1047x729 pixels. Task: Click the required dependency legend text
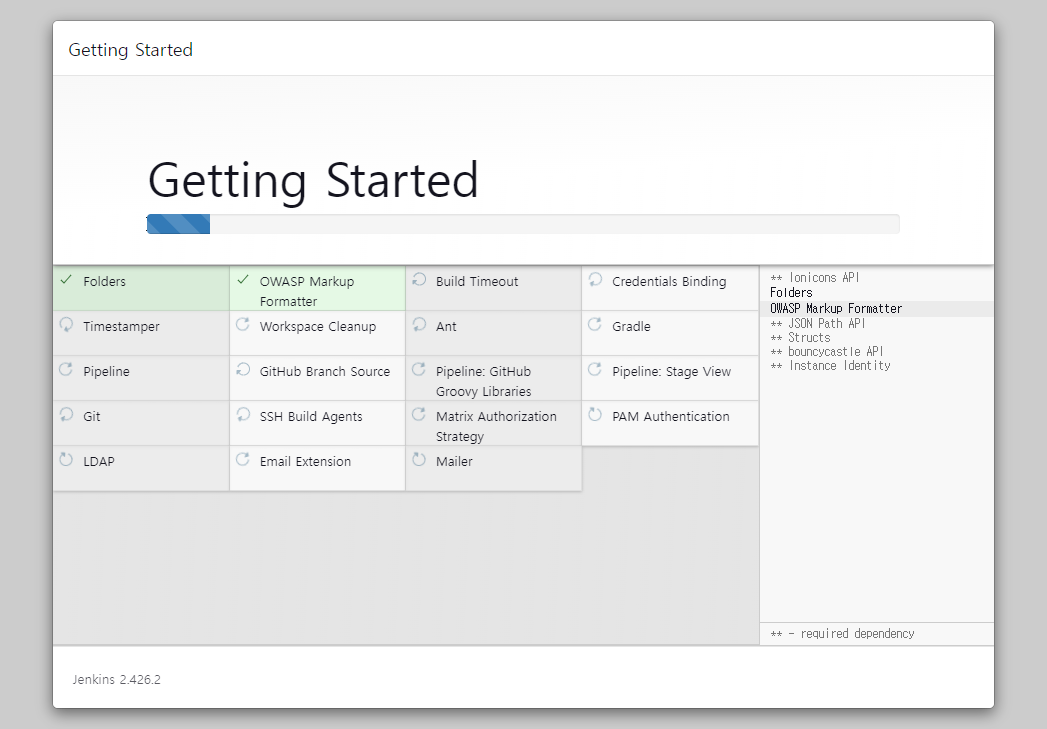click(x=842, y=634)
